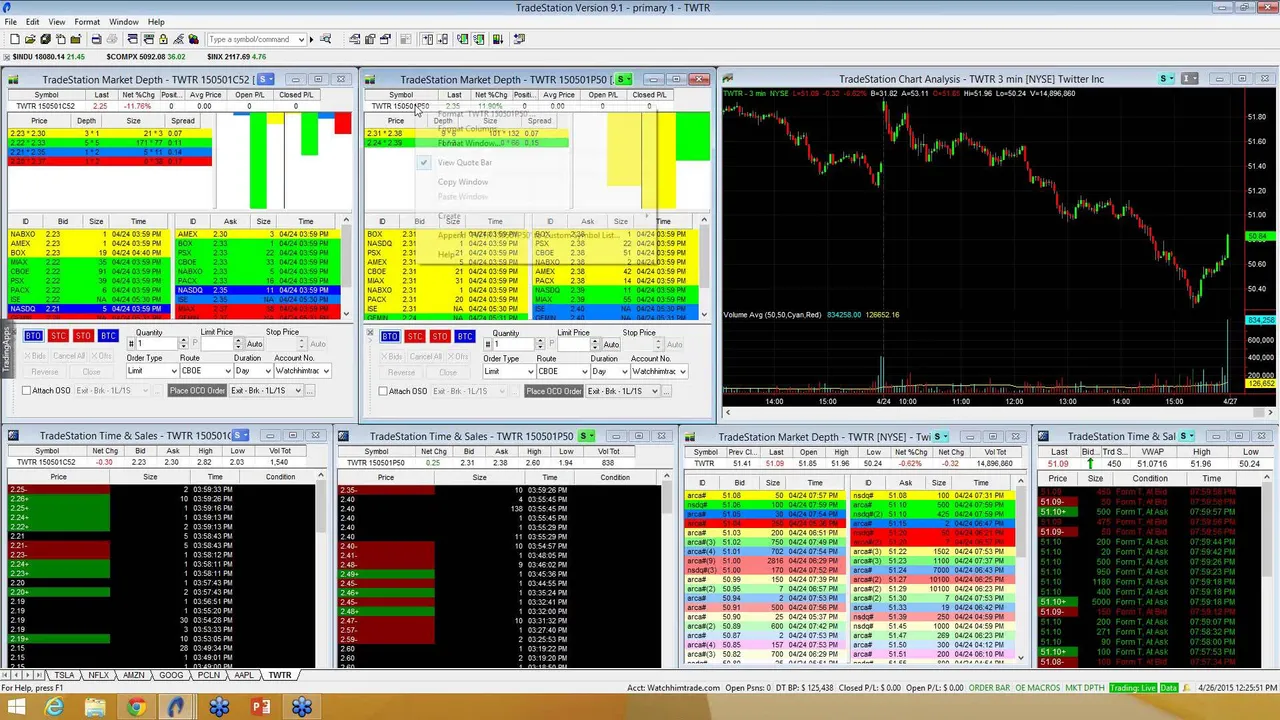Open Windows Start button
This screenshot has width=1280, height=720.
pyautogui.click(x=16, y=707)
